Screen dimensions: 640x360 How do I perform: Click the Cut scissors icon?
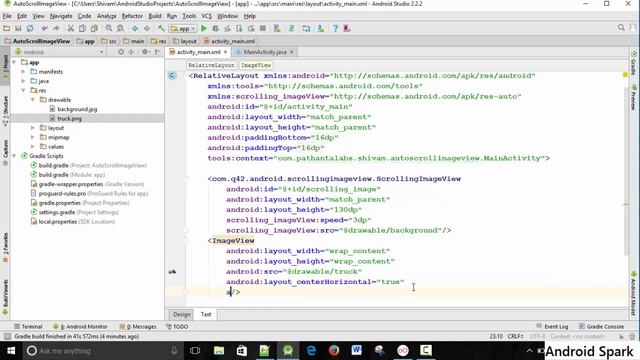coord(71,29)
